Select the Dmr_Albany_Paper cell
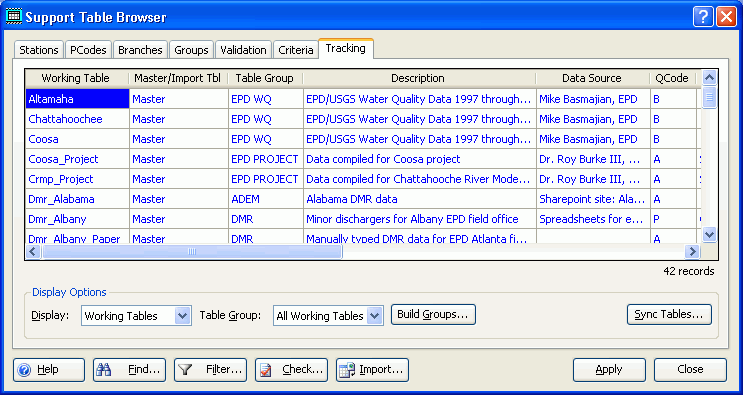This screenshot has height=395, width=743. (77, 236)
